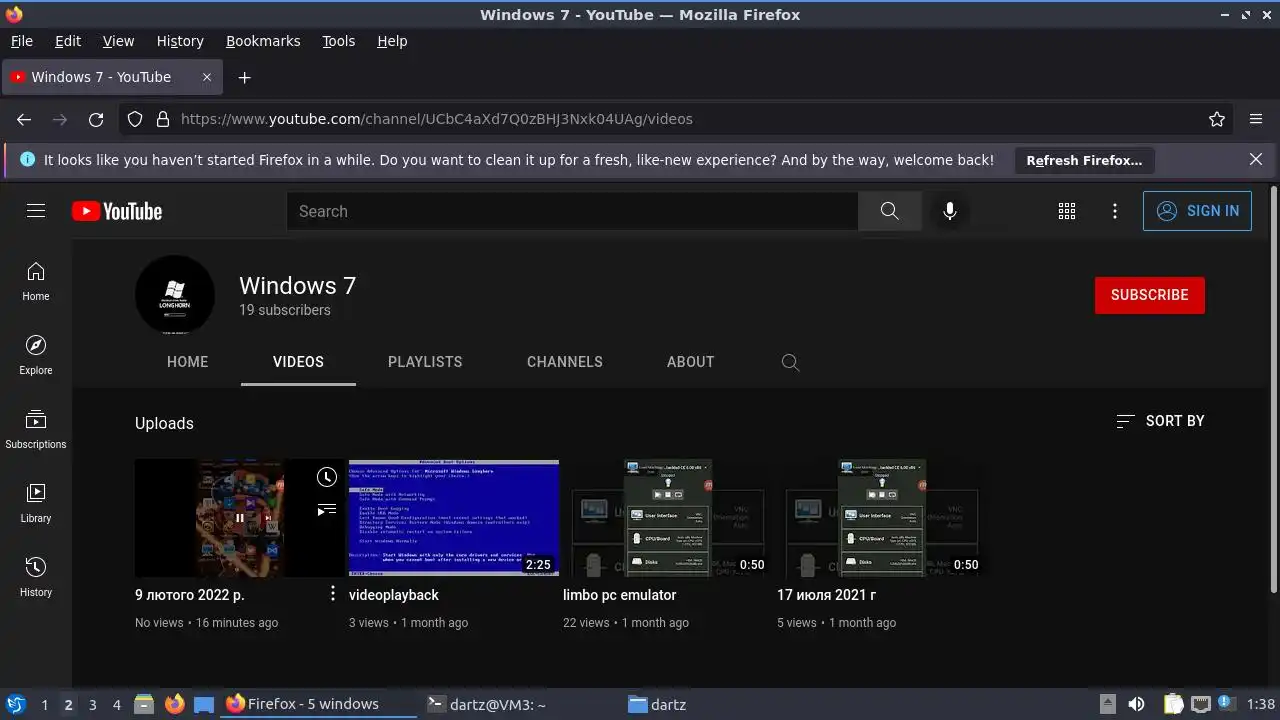The image size is (1280, 720).
Task: Reload the page
Action: [x=96, y=119]
